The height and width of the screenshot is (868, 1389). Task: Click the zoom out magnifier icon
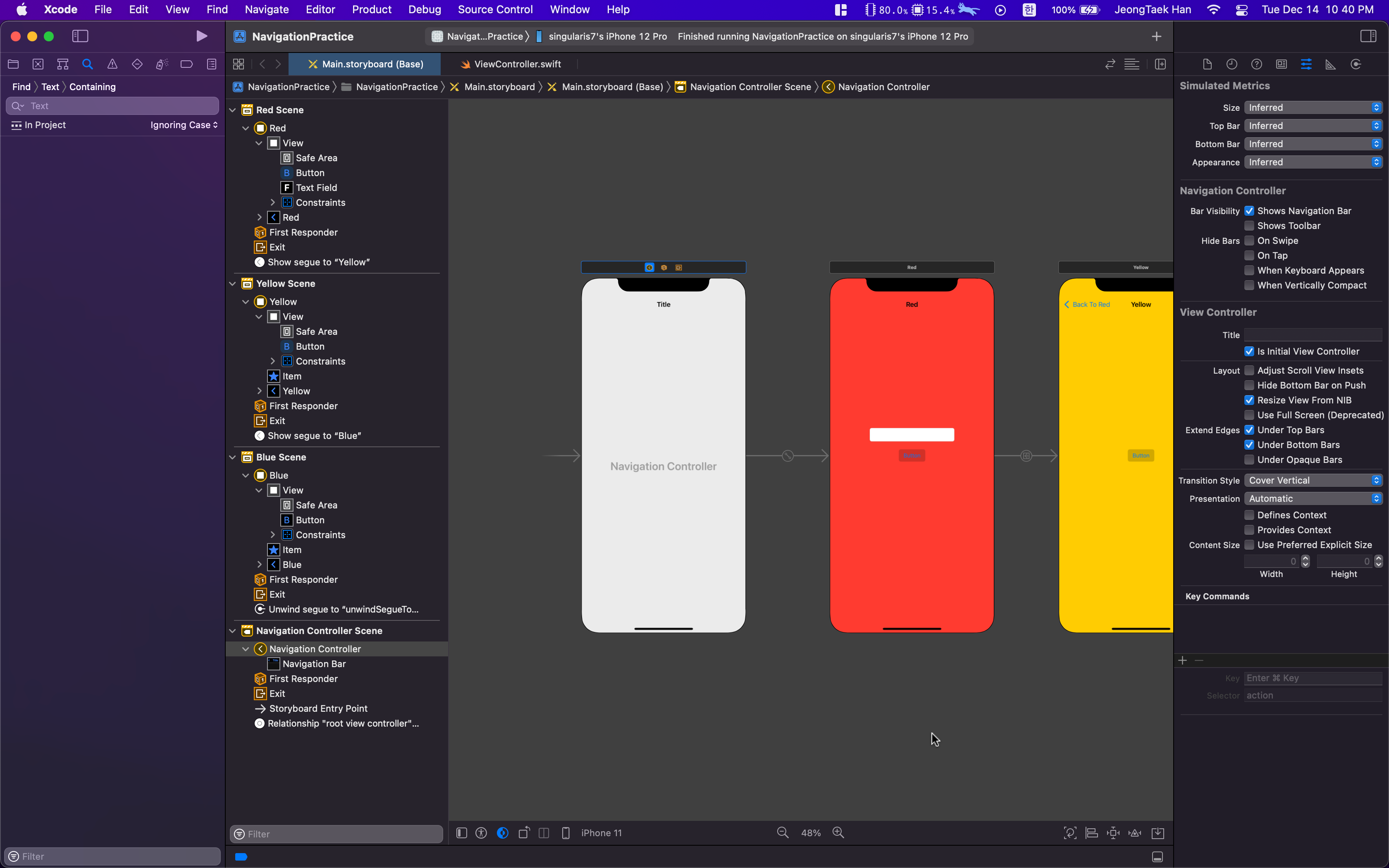point(782,832)
